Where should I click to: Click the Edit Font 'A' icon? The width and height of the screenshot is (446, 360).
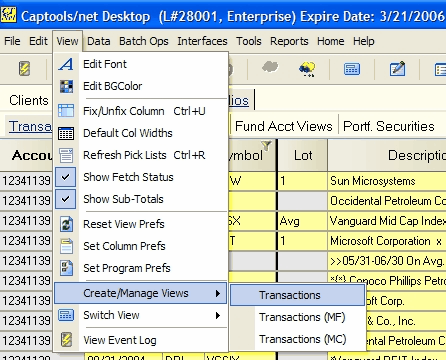(x=66, y=64)
